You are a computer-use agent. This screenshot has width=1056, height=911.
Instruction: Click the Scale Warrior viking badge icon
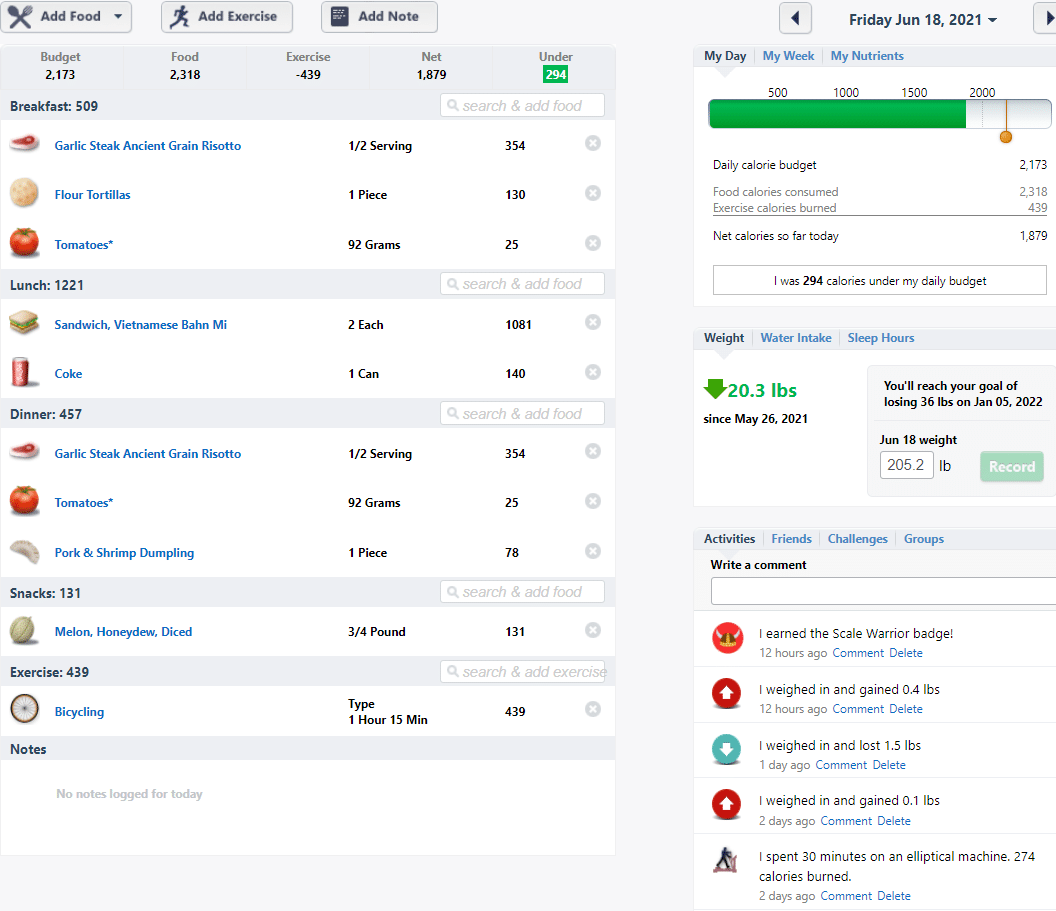tap(727, 637)
